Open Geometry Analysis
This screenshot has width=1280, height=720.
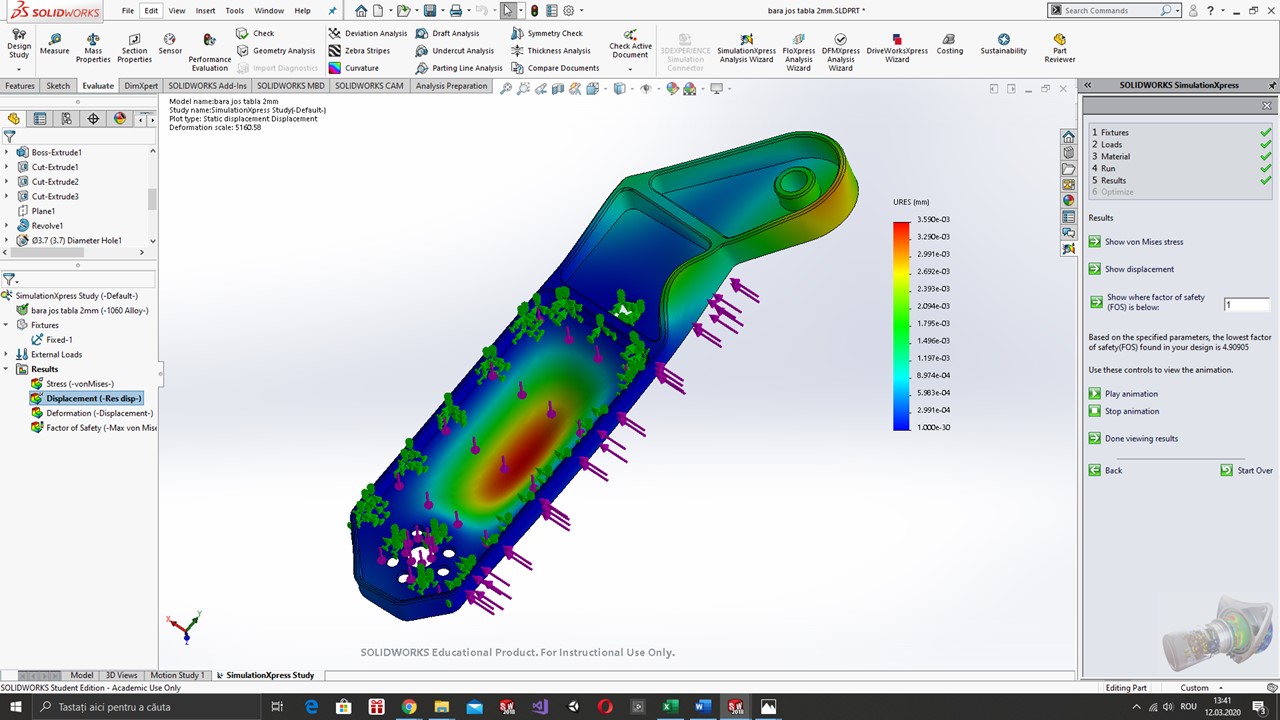[x=276, y=50]
